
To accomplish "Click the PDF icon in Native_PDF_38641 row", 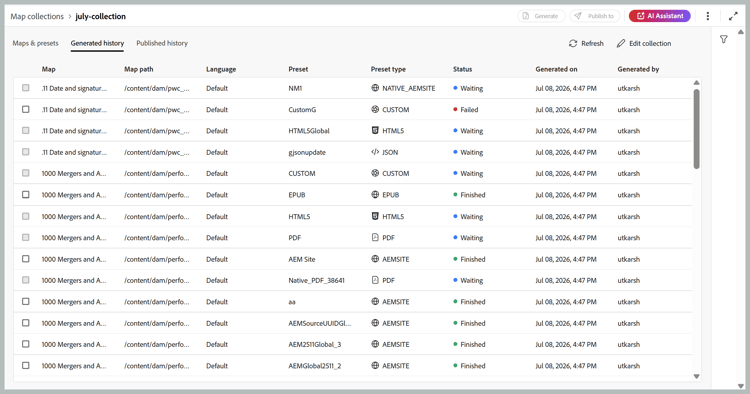I will 375,280.
